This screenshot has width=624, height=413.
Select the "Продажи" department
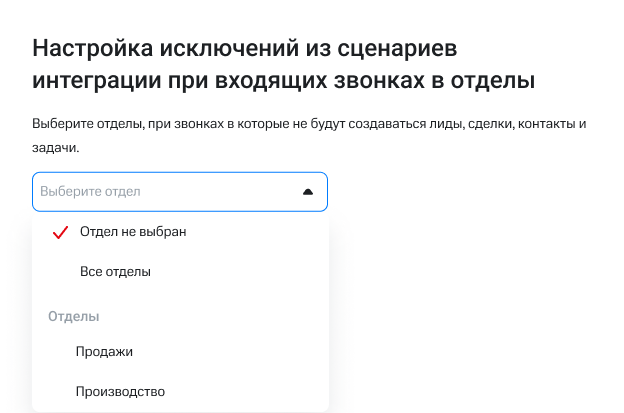click(104, 351)
